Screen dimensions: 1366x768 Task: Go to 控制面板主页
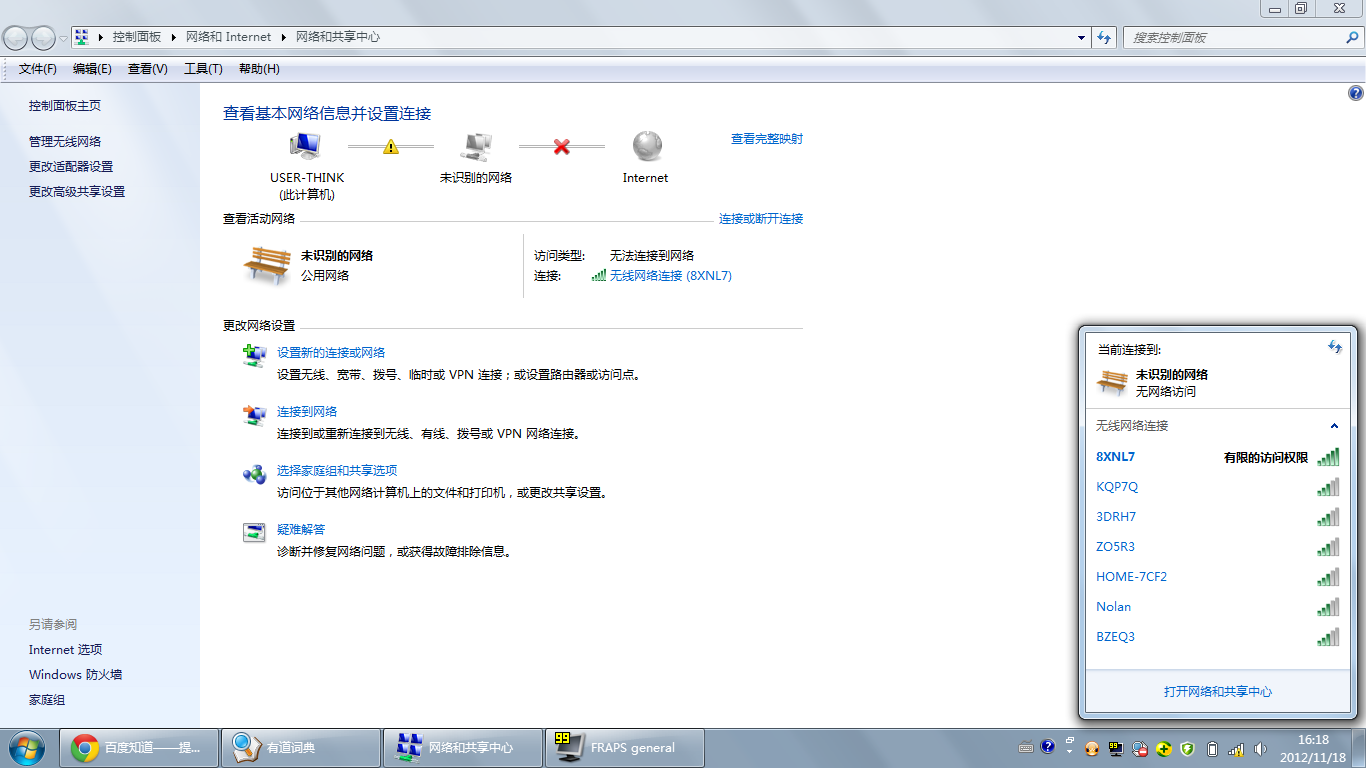(x=65, y=106)
